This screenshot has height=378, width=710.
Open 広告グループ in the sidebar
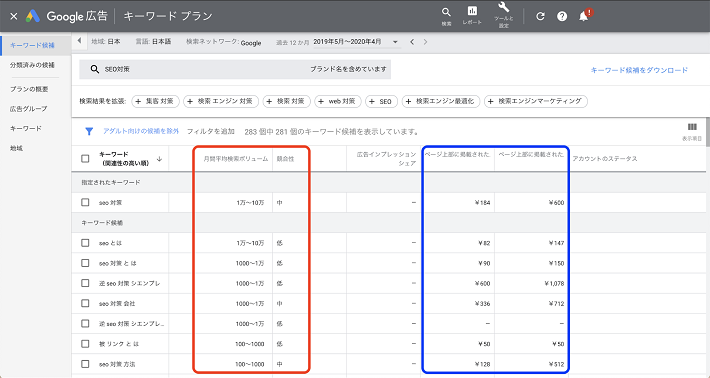[29, 109]
